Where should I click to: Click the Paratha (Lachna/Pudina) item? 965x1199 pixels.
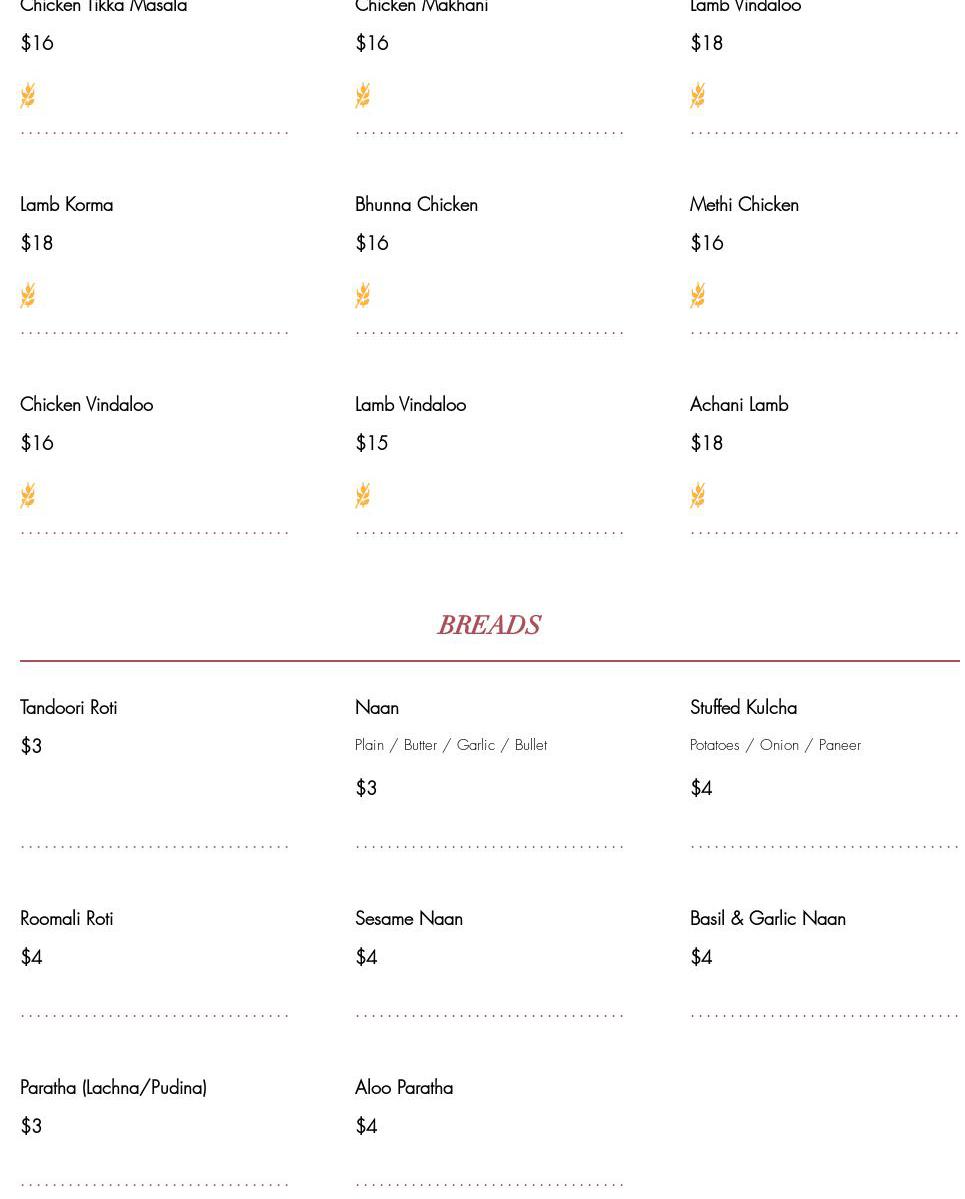click(114, 1088)
